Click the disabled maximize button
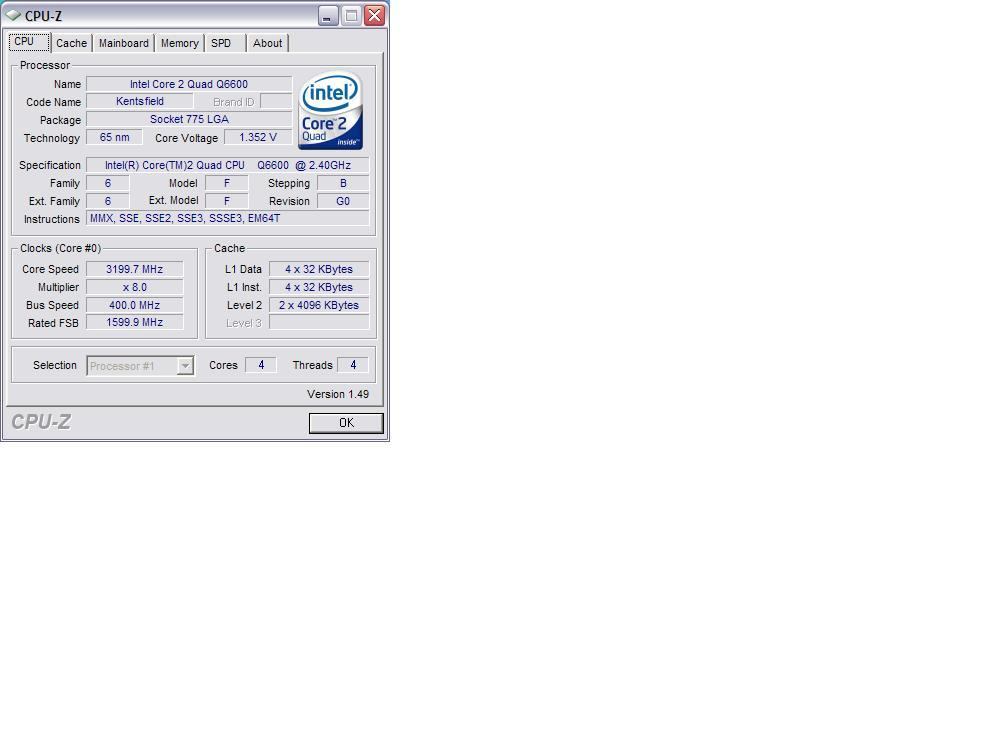The height and width of the screenshot is (736, 985). pyautogui.click(x=352, y=15)
